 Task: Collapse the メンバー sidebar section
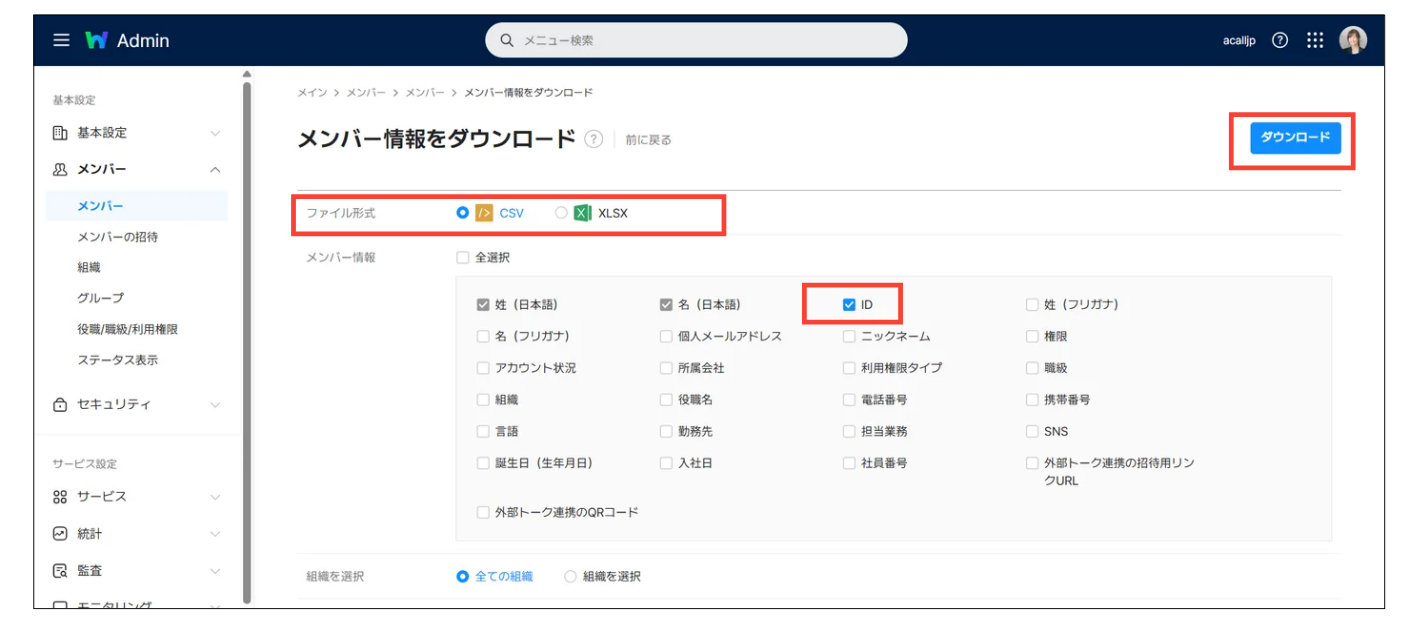pos(215,170)
